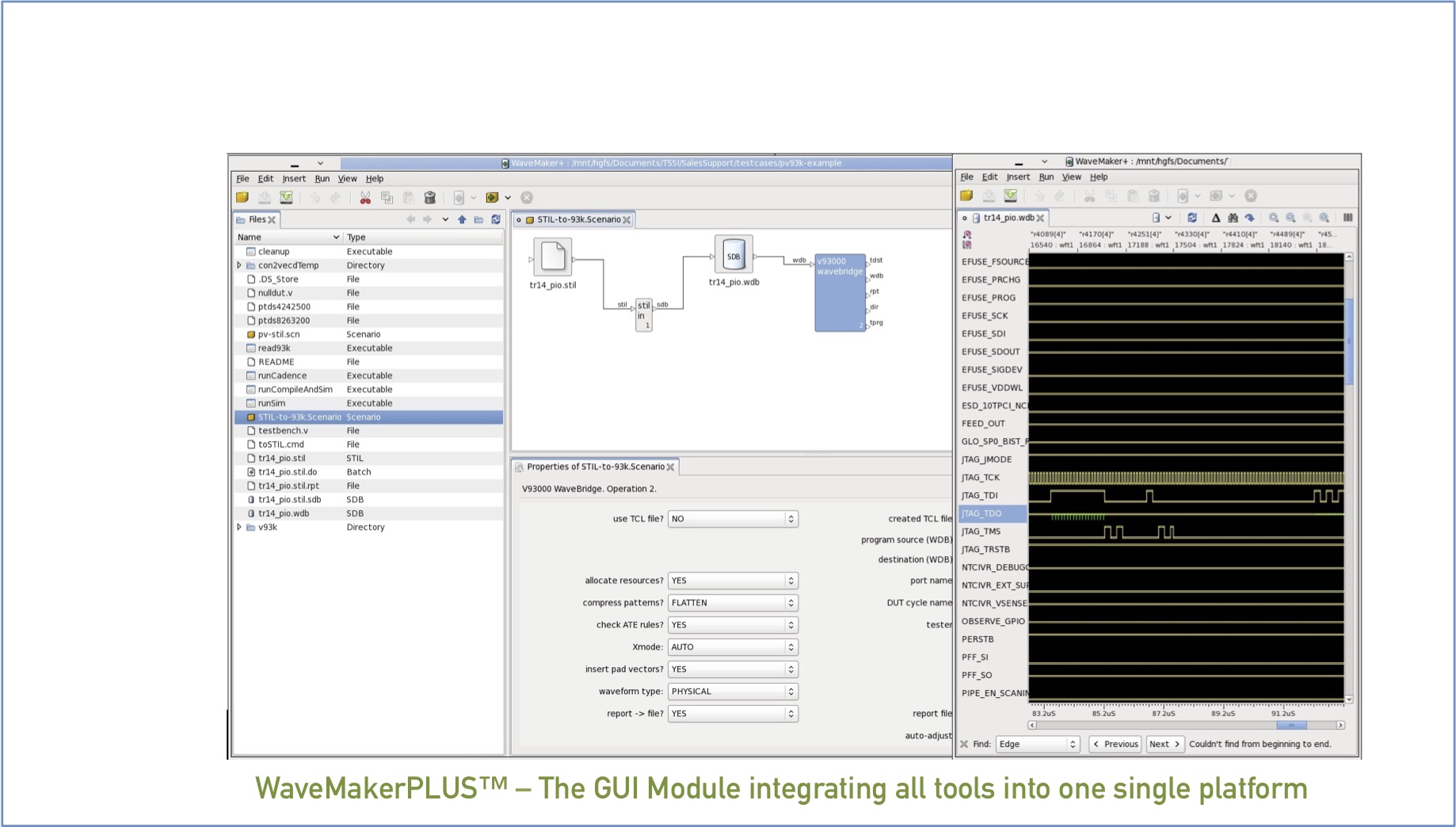The image size is (1456, 827).
Task: Open the Find type Edge dropdown
Action: (1038, 744)
